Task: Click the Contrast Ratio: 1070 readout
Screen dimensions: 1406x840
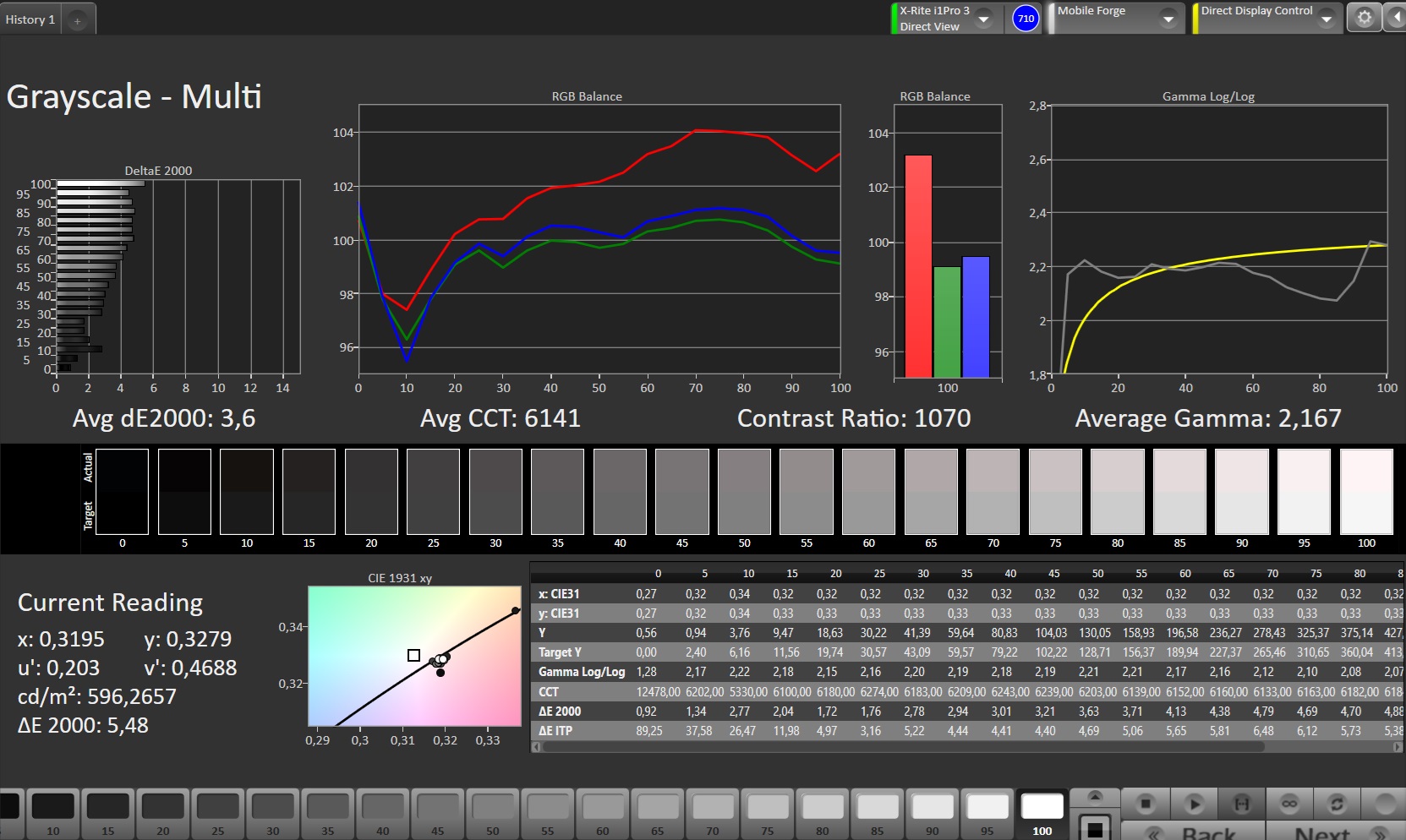Action: [x=854, y=418]
